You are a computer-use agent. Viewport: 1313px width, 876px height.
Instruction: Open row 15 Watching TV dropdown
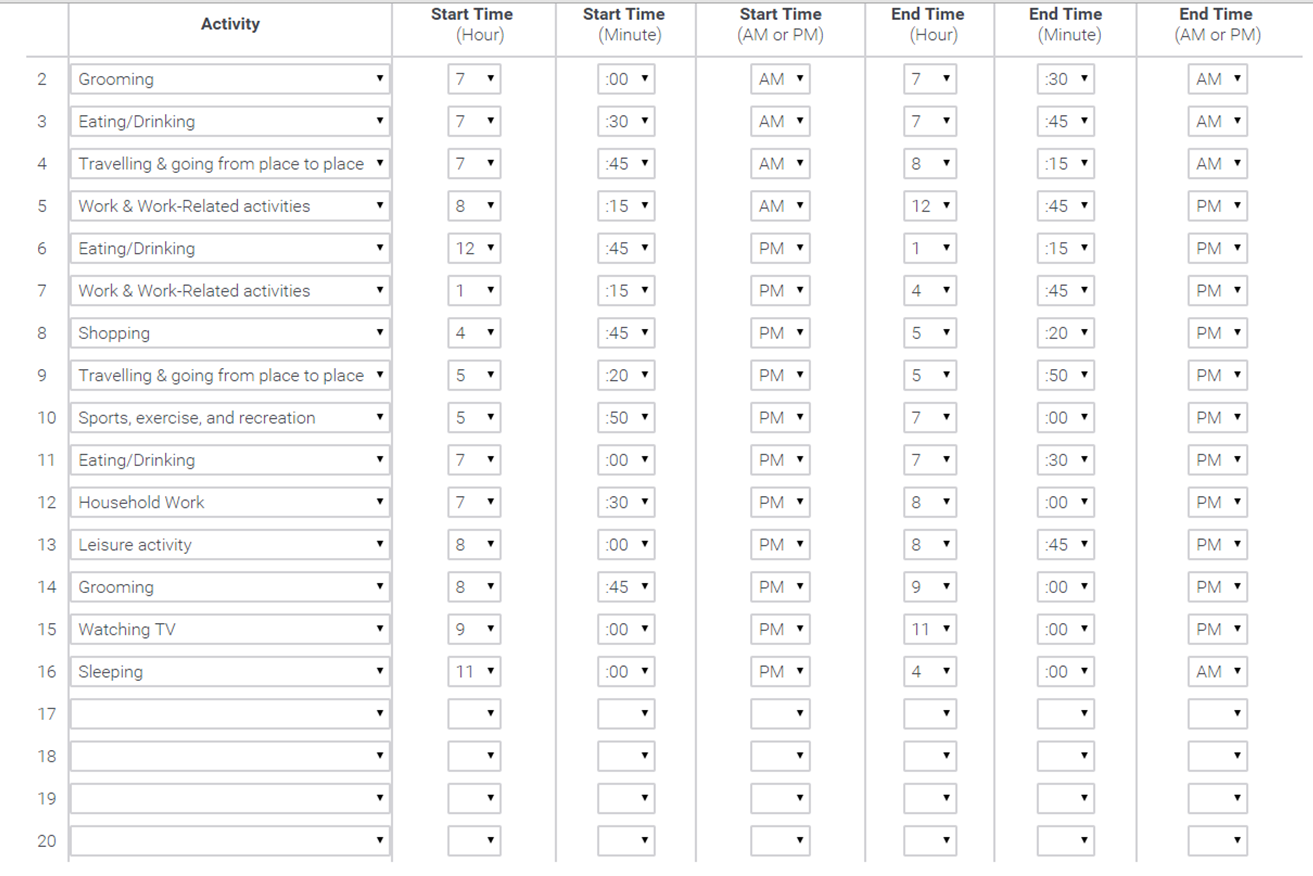(229, 630)
